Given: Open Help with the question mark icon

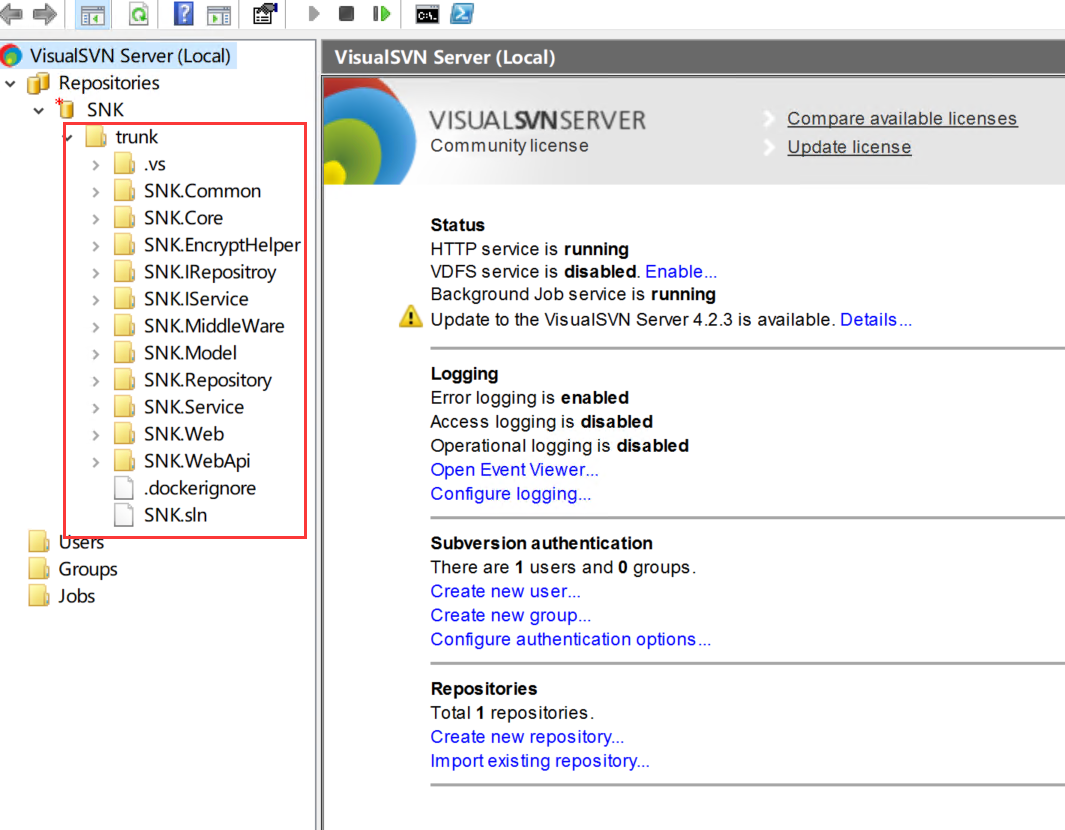Looking at the screenshot, I should [x=183, y=14].
